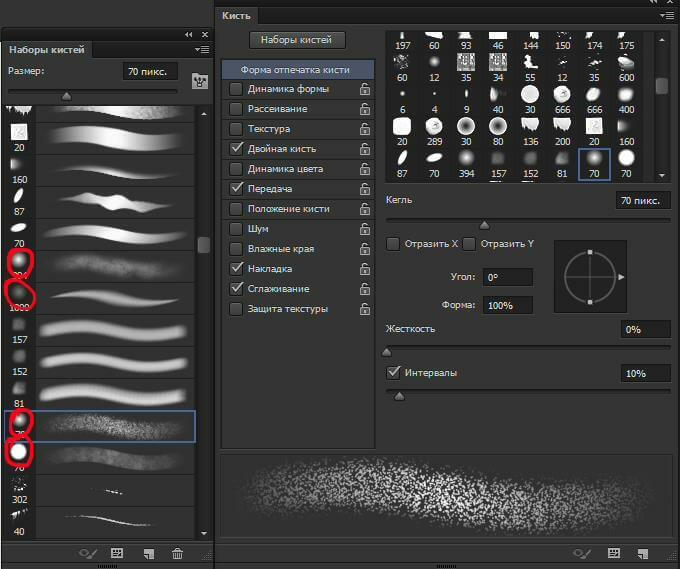680x569 pixels.
Task: Open the Наборы кистей panel flyout menu
Action: coord(203,49)
